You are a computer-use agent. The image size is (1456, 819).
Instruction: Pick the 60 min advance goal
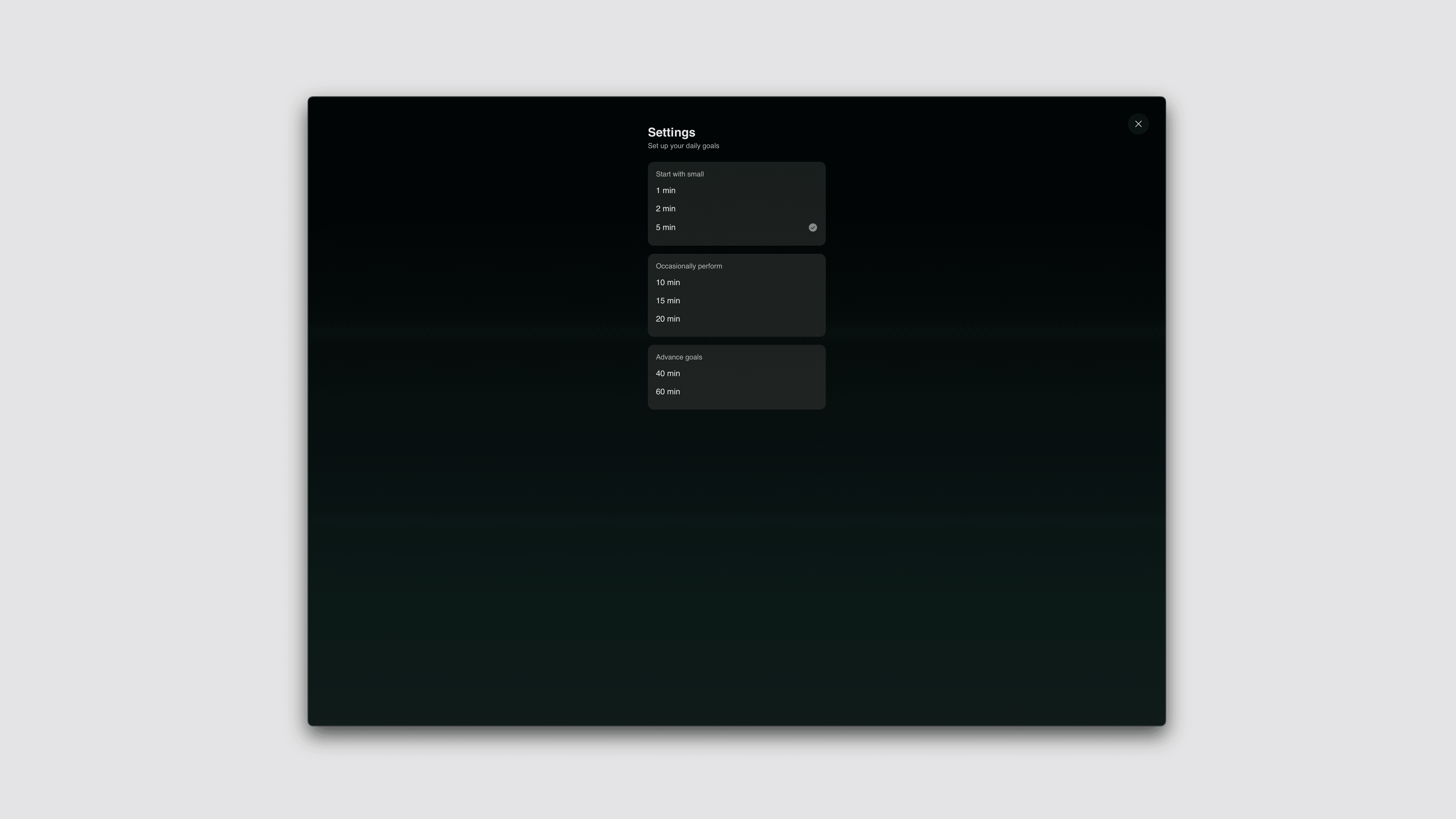(668, 392)
